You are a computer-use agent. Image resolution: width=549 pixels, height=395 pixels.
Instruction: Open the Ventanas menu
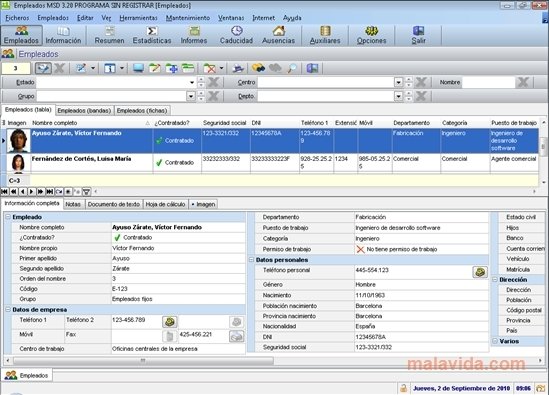[231, 18]
